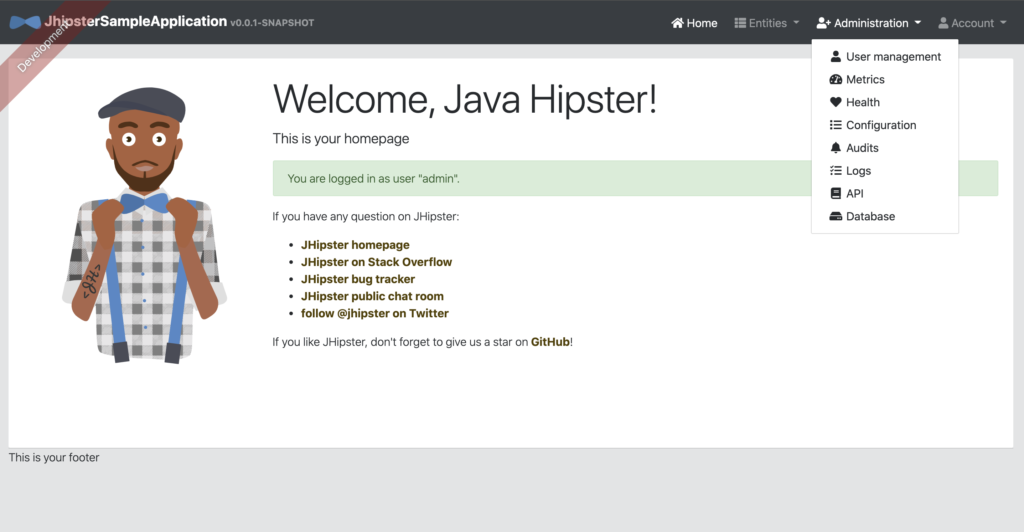Open follow @jhipster on Twitter link
The image size is (1024, 532).
coord(375,313)
